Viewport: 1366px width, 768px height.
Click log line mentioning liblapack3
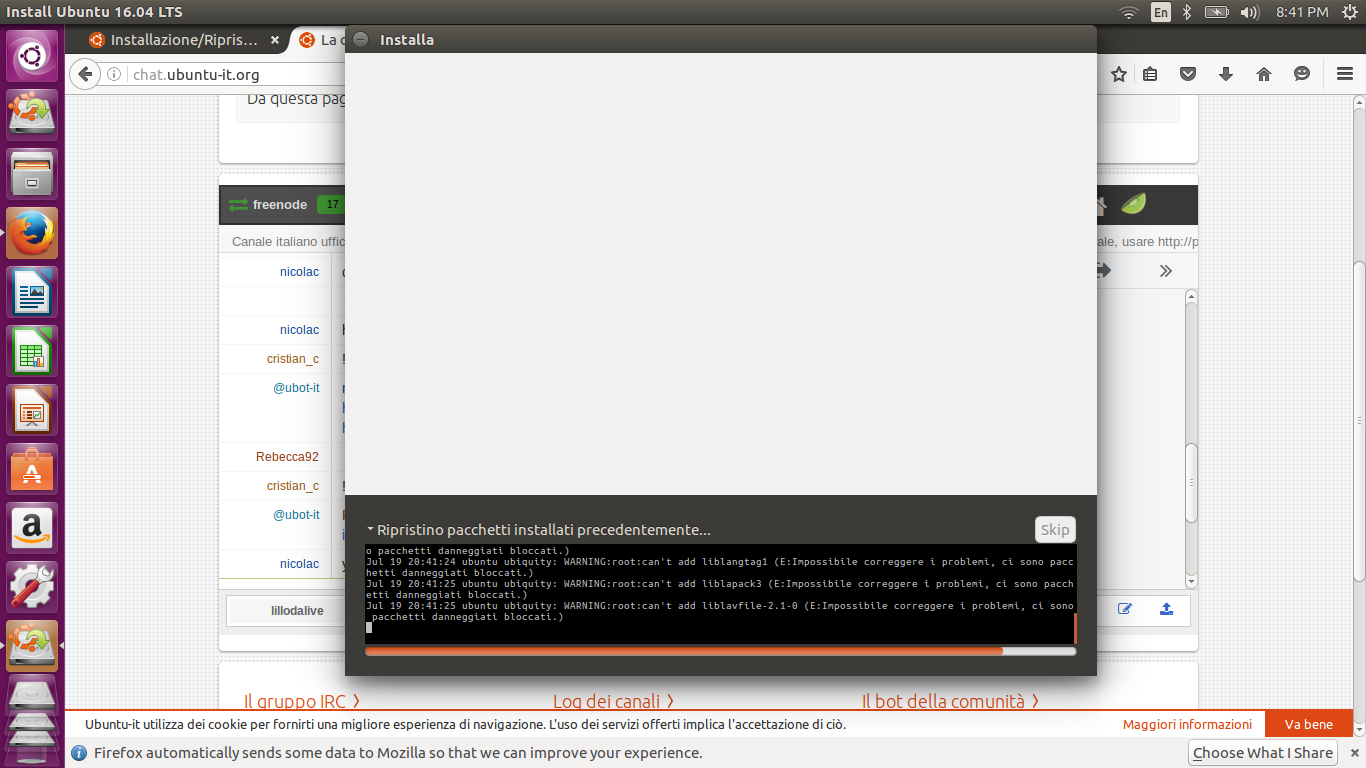pyautogui.click(x=720, y=589)
